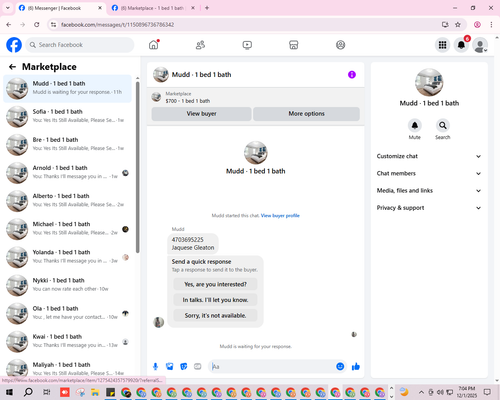Send quick response 'Sorry, it's not available.'
This screenshot has height=400, width=500.
tap(215, 315)
